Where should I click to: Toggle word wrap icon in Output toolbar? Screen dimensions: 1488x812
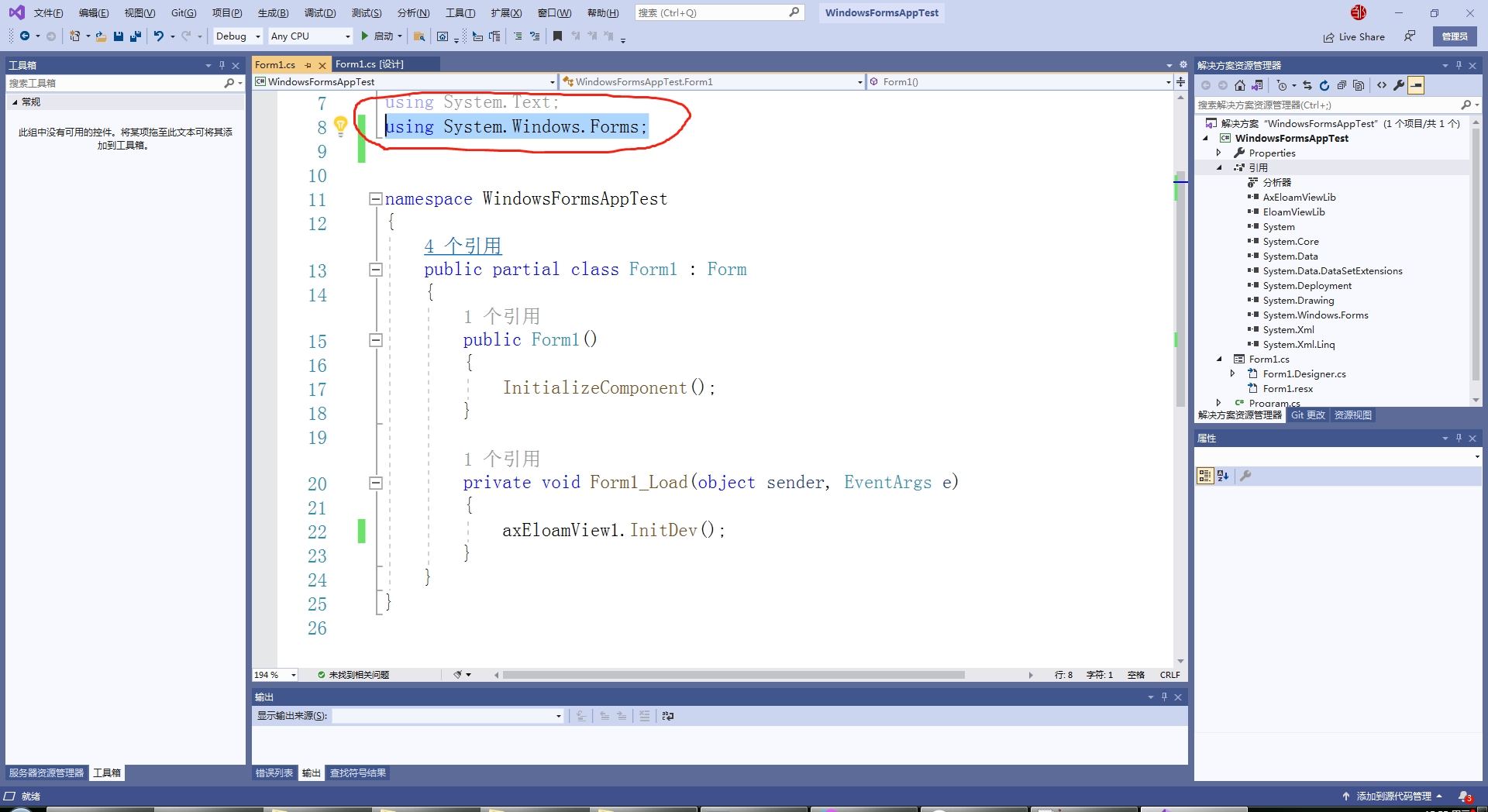click(668, 716)
